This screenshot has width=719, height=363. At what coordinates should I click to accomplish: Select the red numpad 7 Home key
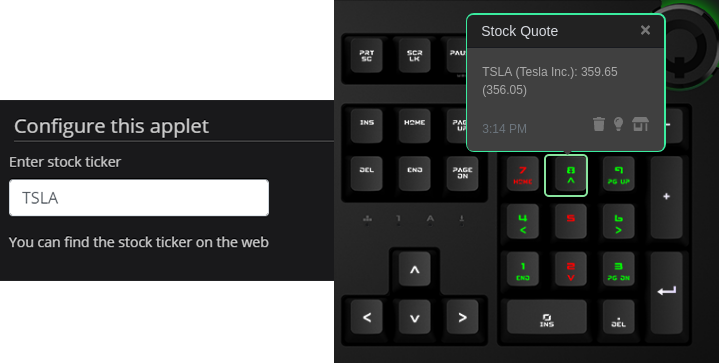click(x=523, y=175)
